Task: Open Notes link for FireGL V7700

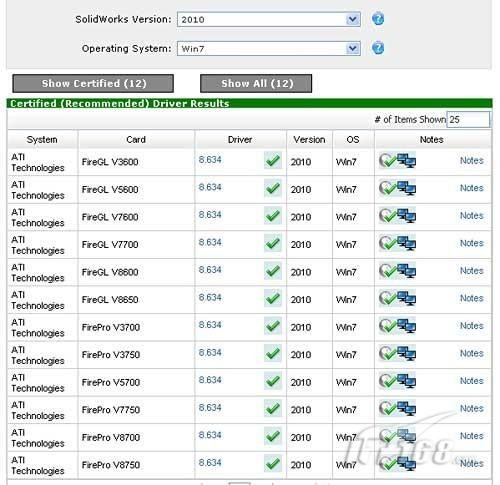Action: 472,243
